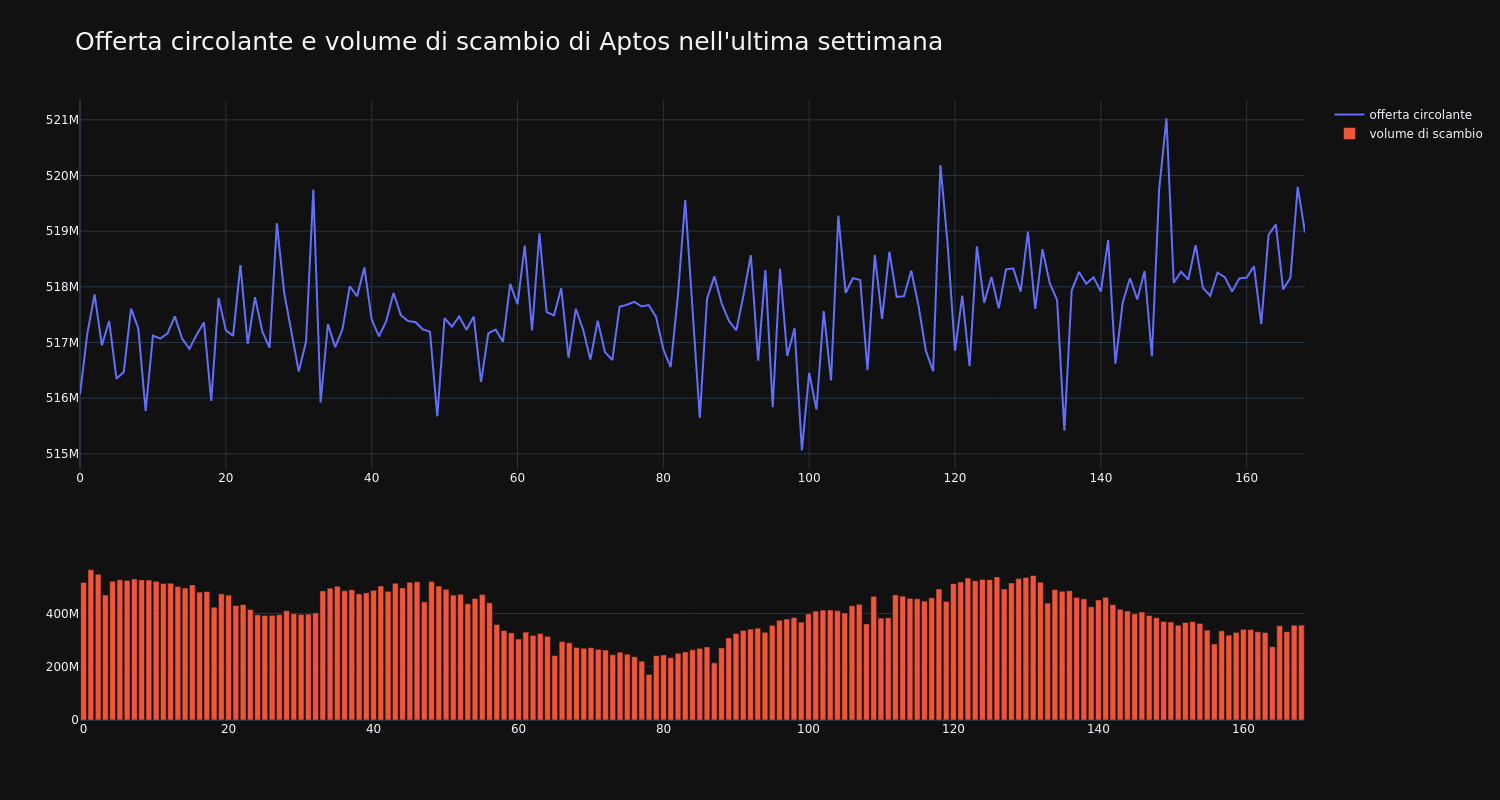Click the 120 tick on the bar chart x-axis
This screenshot has height=800, width=1500.
point(953,729)
